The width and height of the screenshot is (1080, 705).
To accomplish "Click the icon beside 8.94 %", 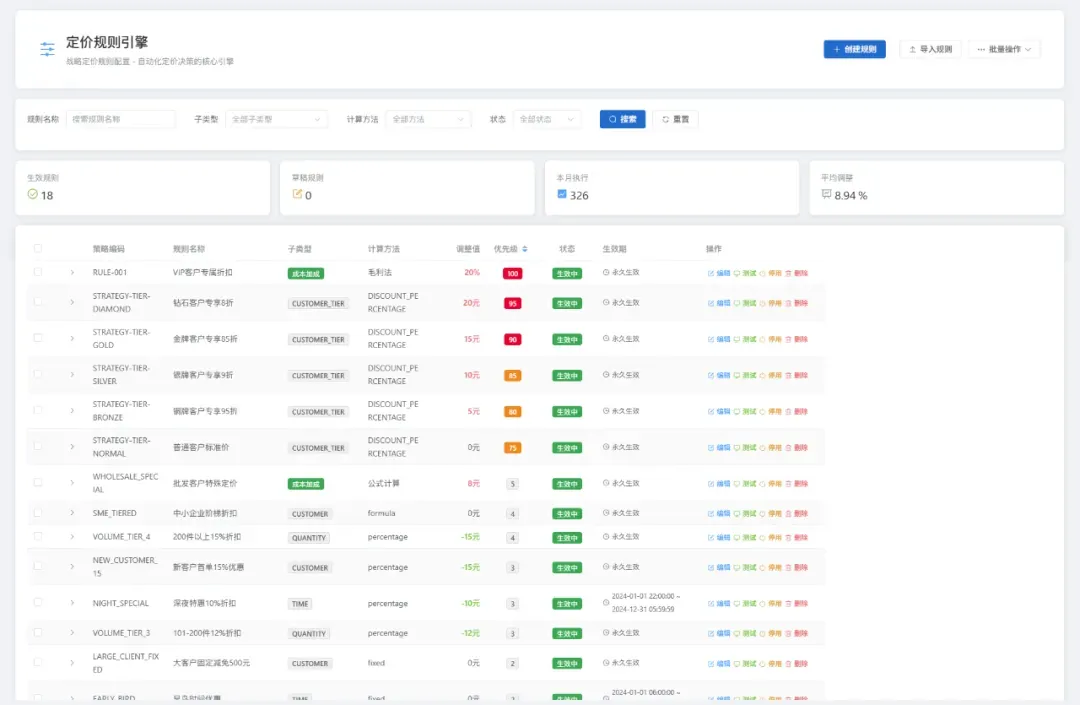I will [x=826, y=194].
